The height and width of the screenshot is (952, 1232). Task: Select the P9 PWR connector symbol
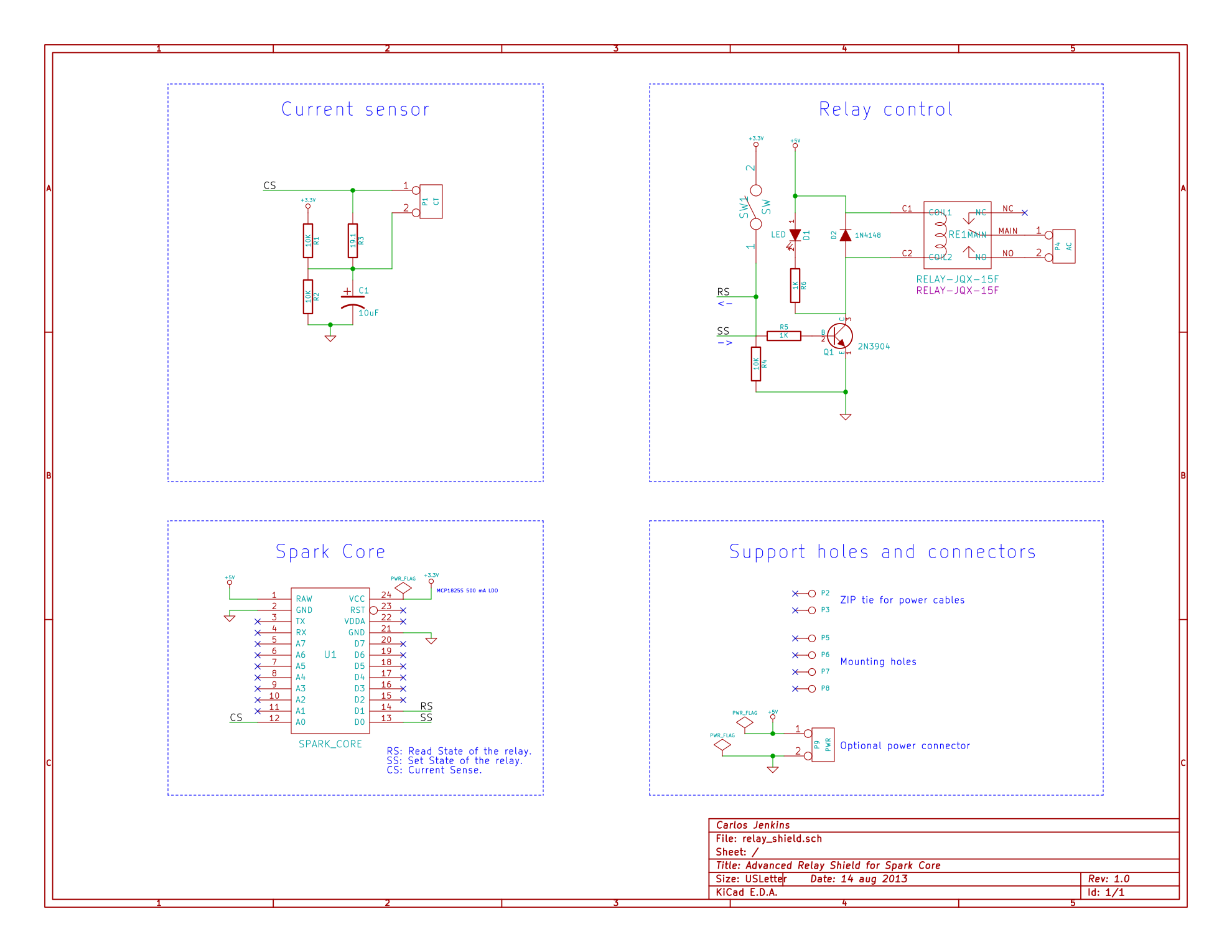click(823, 744)
